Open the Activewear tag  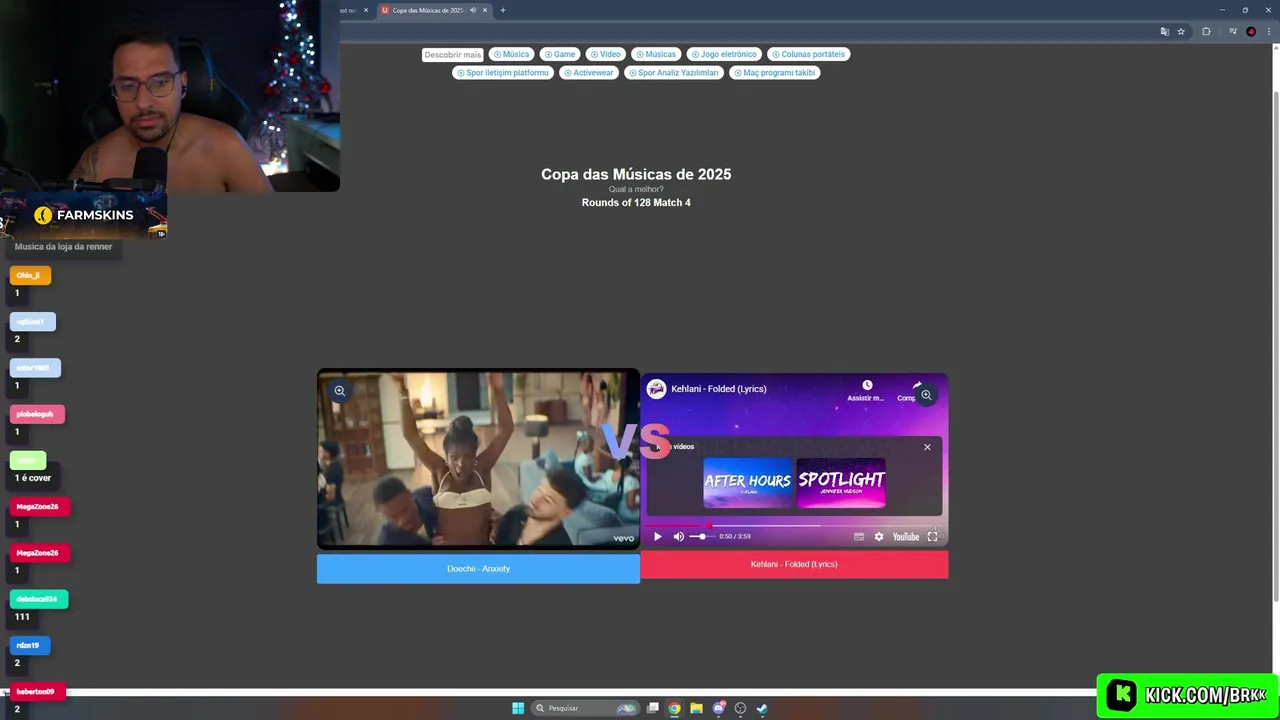pyautogui.click(x=588, y=73)
